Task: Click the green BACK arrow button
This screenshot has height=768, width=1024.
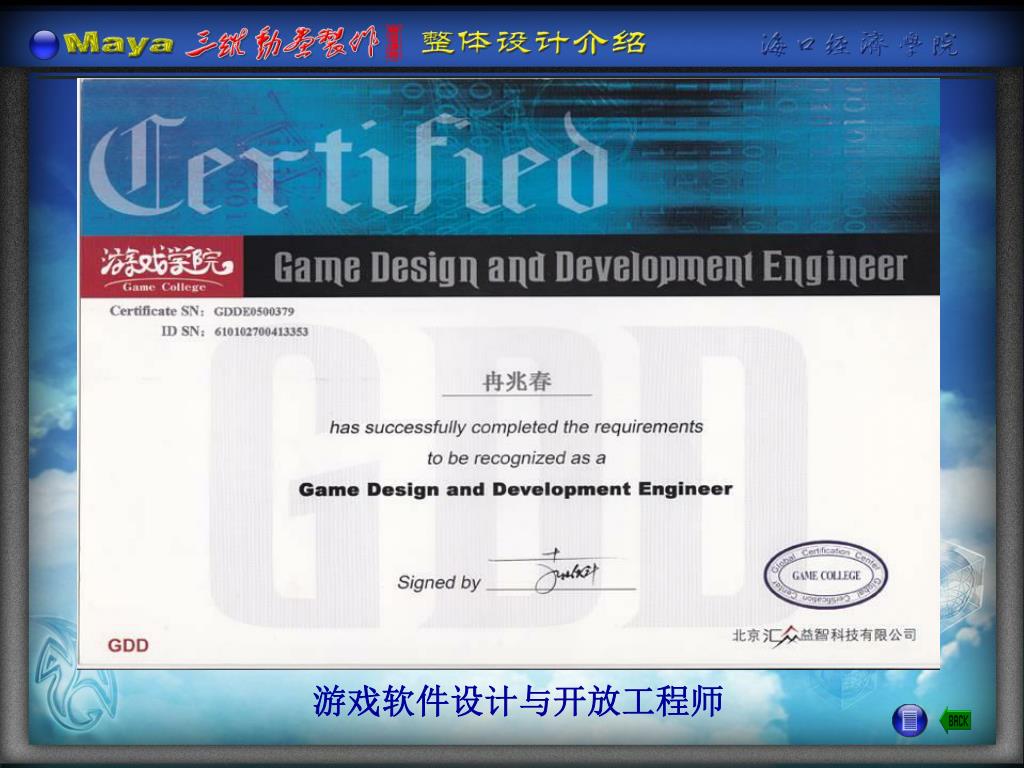Action: point(955,720)
